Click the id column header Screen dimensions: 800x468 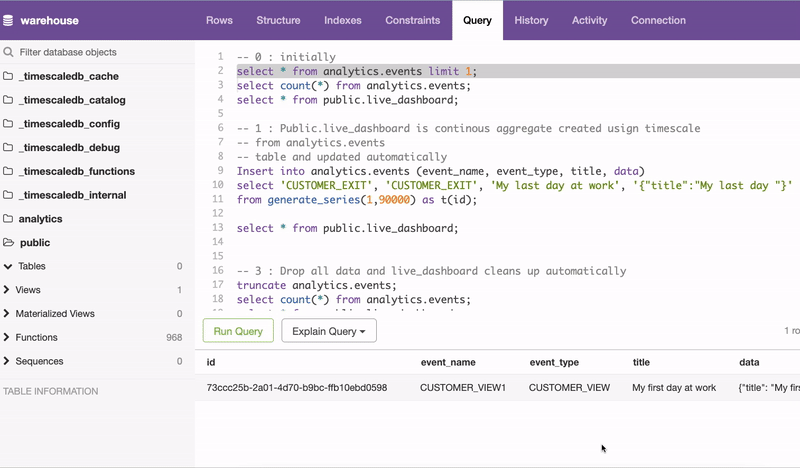(x=211, y=362)
